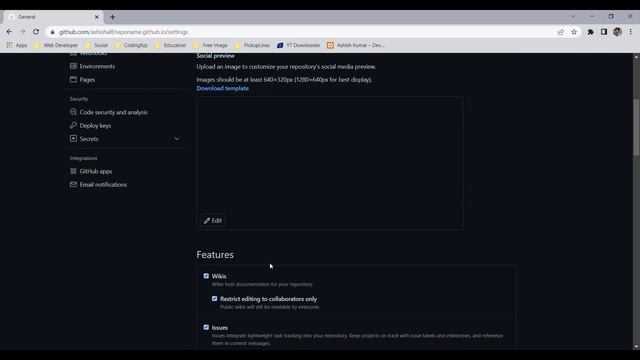Open Web Developer bookmarks folder
Image resolution: width=640 pixels, height=360 pixels.
tap(56, 45)
